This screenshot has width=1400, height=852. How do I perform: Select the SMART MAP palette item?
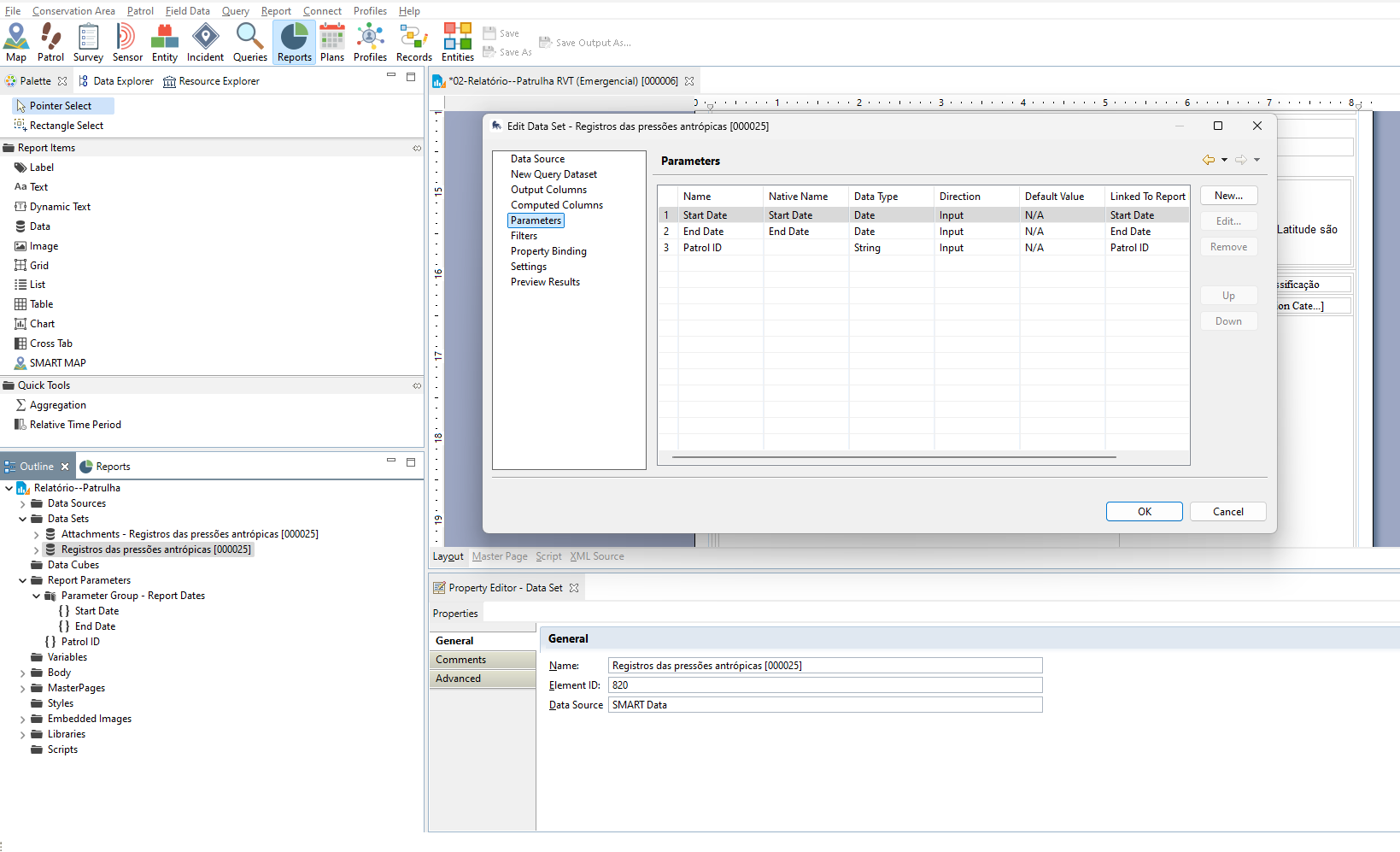pos(57,363)
